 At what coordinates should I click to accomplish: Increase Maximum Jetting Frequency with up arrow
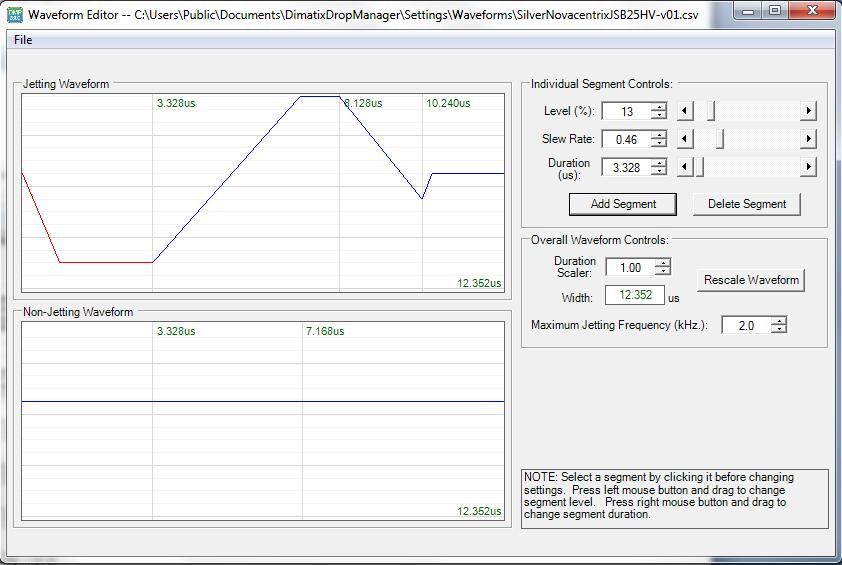point(779,321)
